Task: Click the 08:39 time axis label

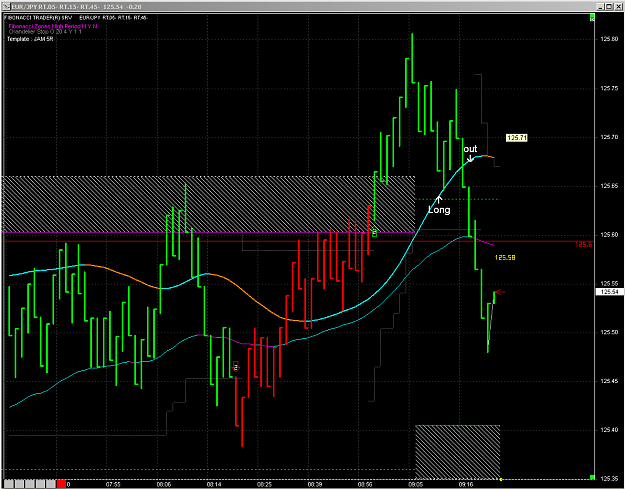Action: [315, 485]
